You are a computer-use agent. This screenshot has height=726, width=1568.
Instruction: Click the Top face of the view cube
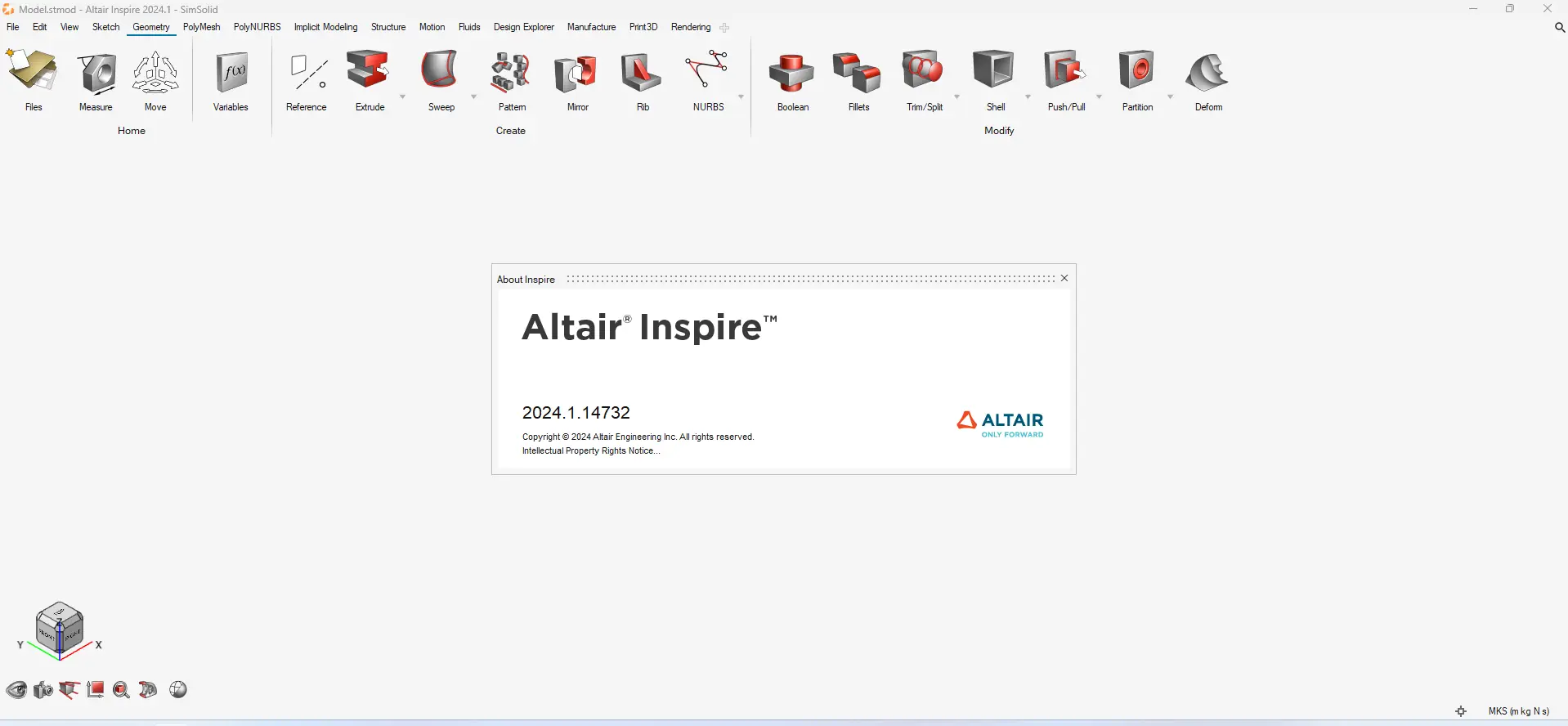(60, 612)
